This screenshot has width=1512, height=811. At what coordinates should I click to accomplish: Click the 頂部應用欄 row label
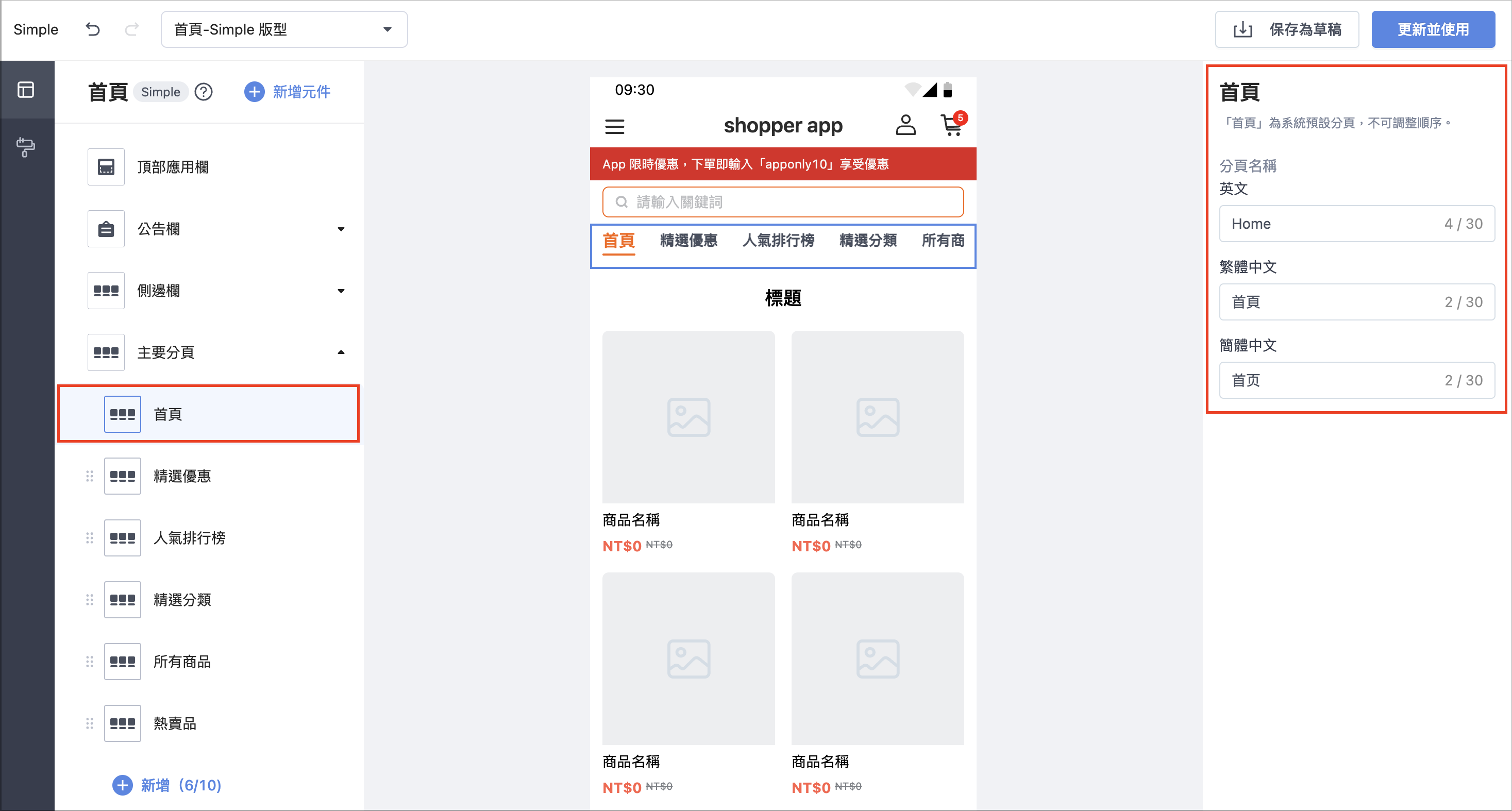[173, 167]
